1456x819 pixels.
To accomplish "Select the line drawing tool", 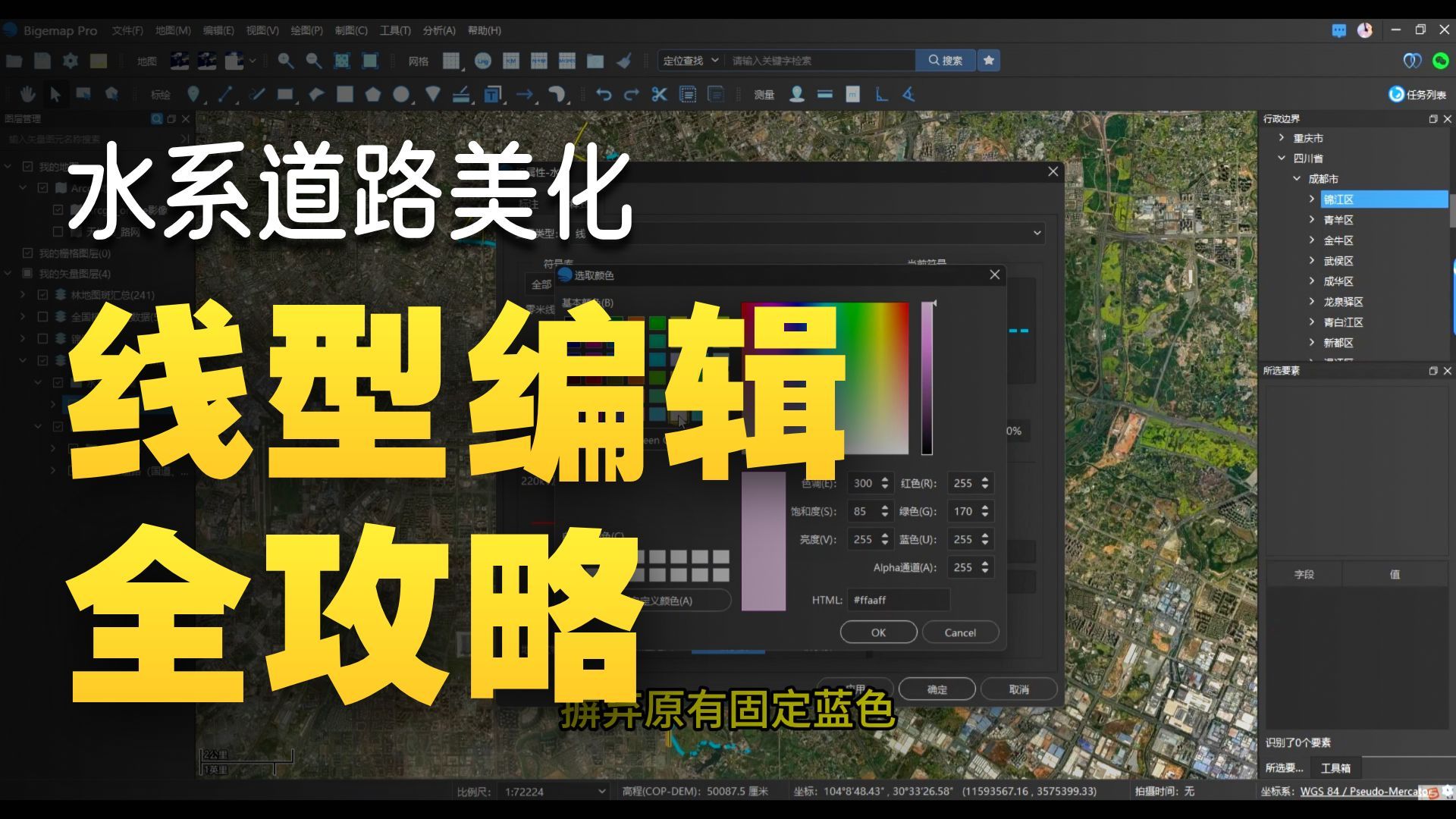I will (x=225, y=94).
